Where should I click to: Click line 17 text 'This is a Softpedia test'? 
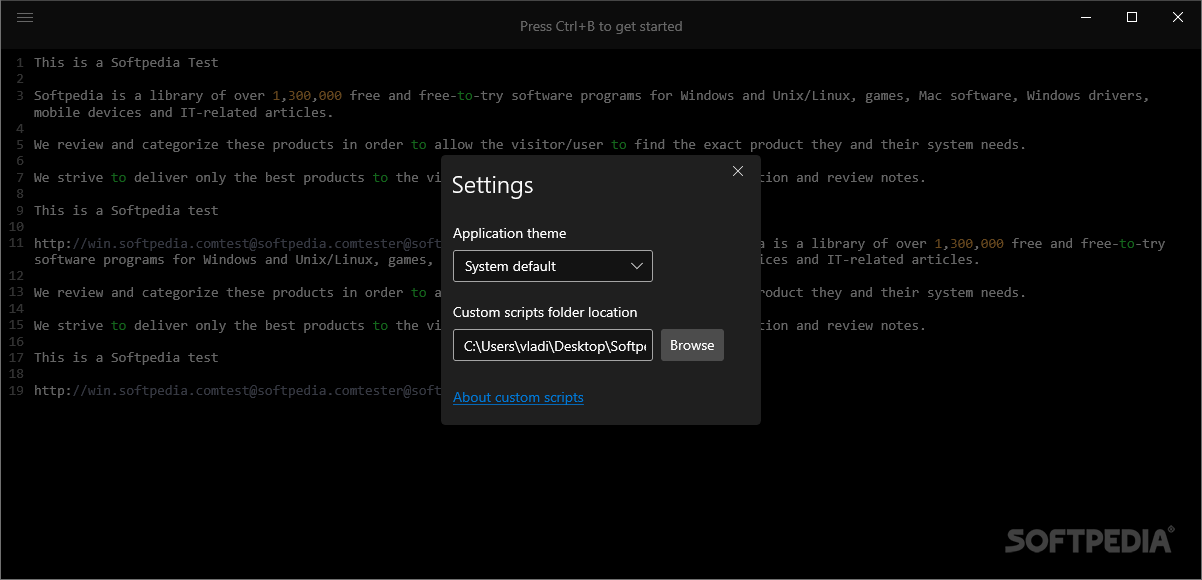pos(126,357)
